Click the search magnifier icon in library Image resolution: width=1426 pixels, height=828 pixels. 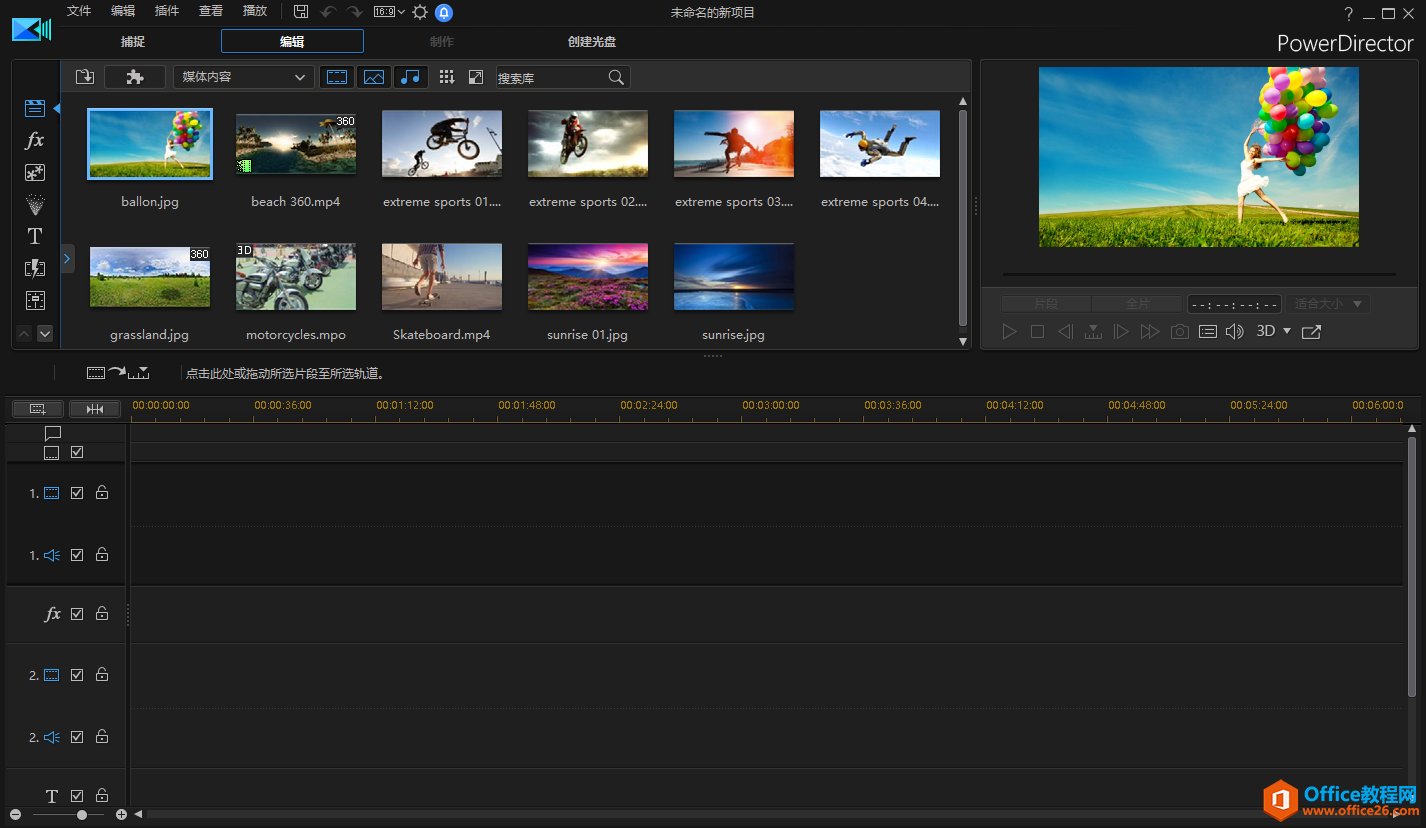[617, 77]
